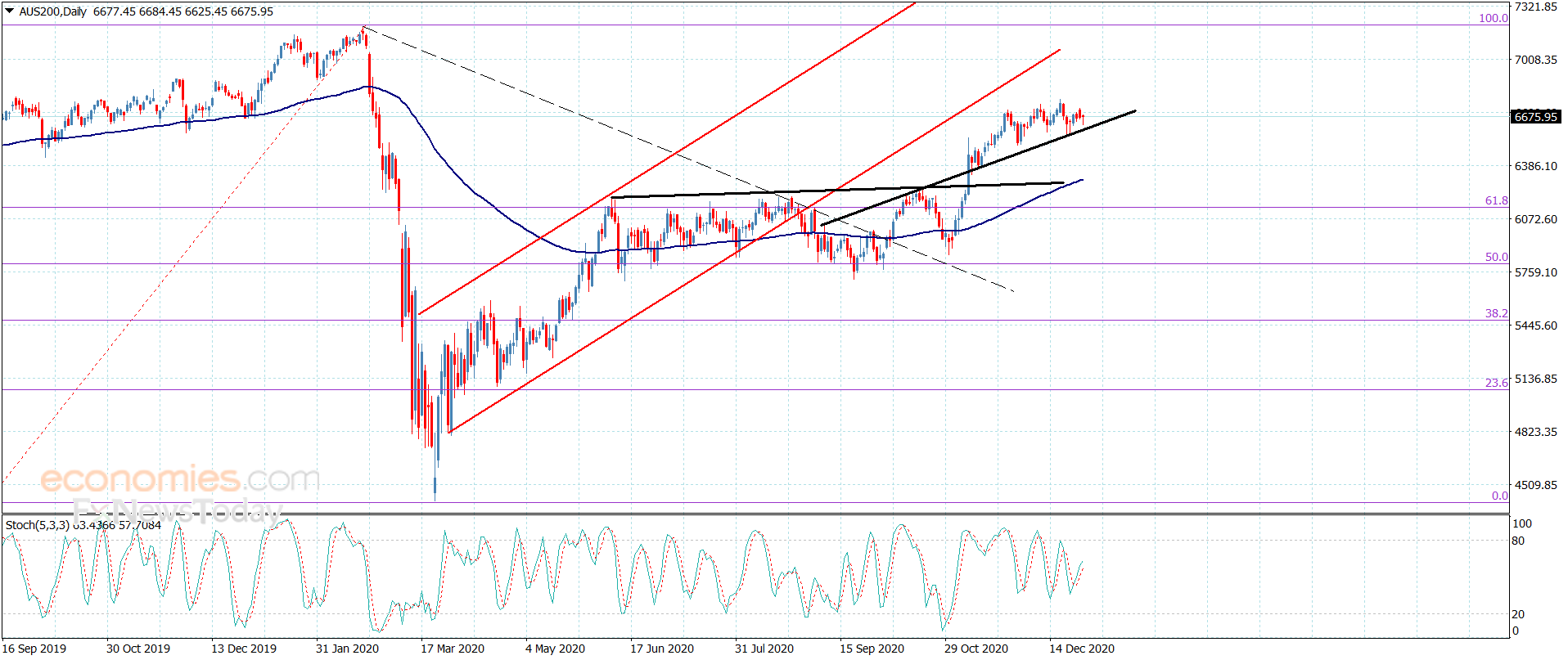Click the stochastic 80 level label

1518,541
